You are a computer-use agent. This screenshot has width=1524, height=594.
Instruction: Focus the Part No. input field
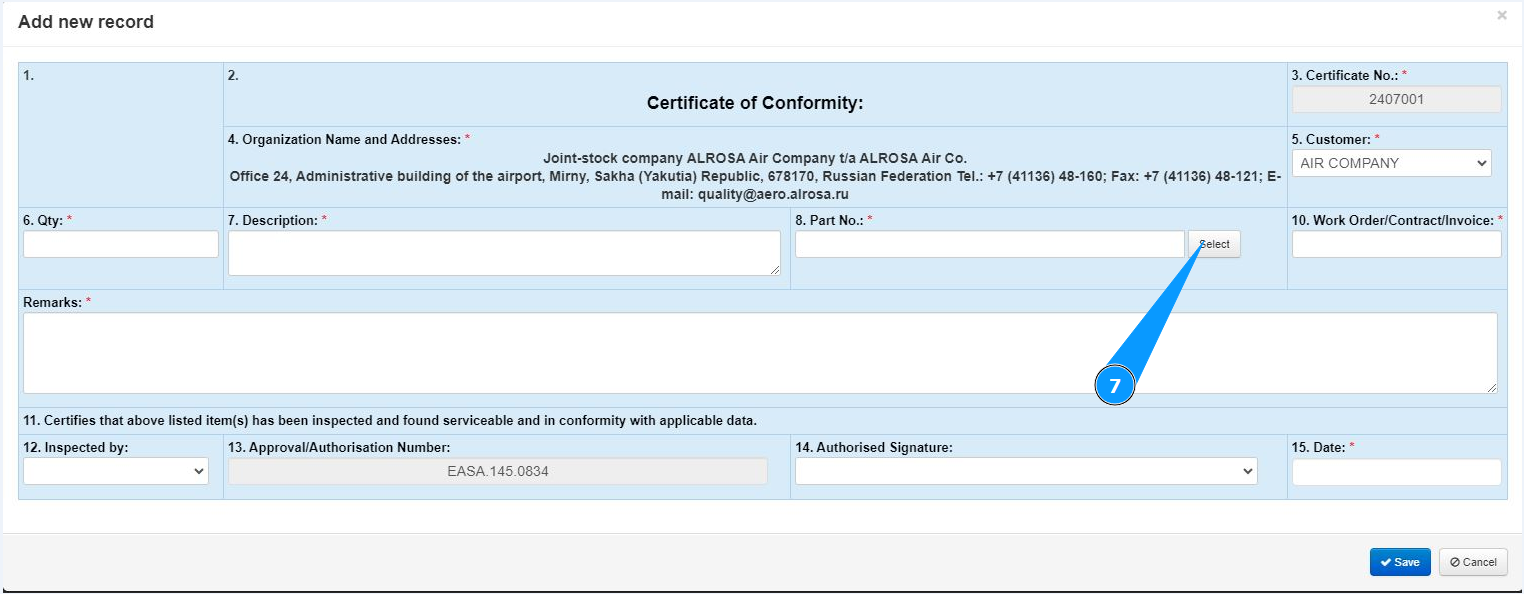[989, 244]
